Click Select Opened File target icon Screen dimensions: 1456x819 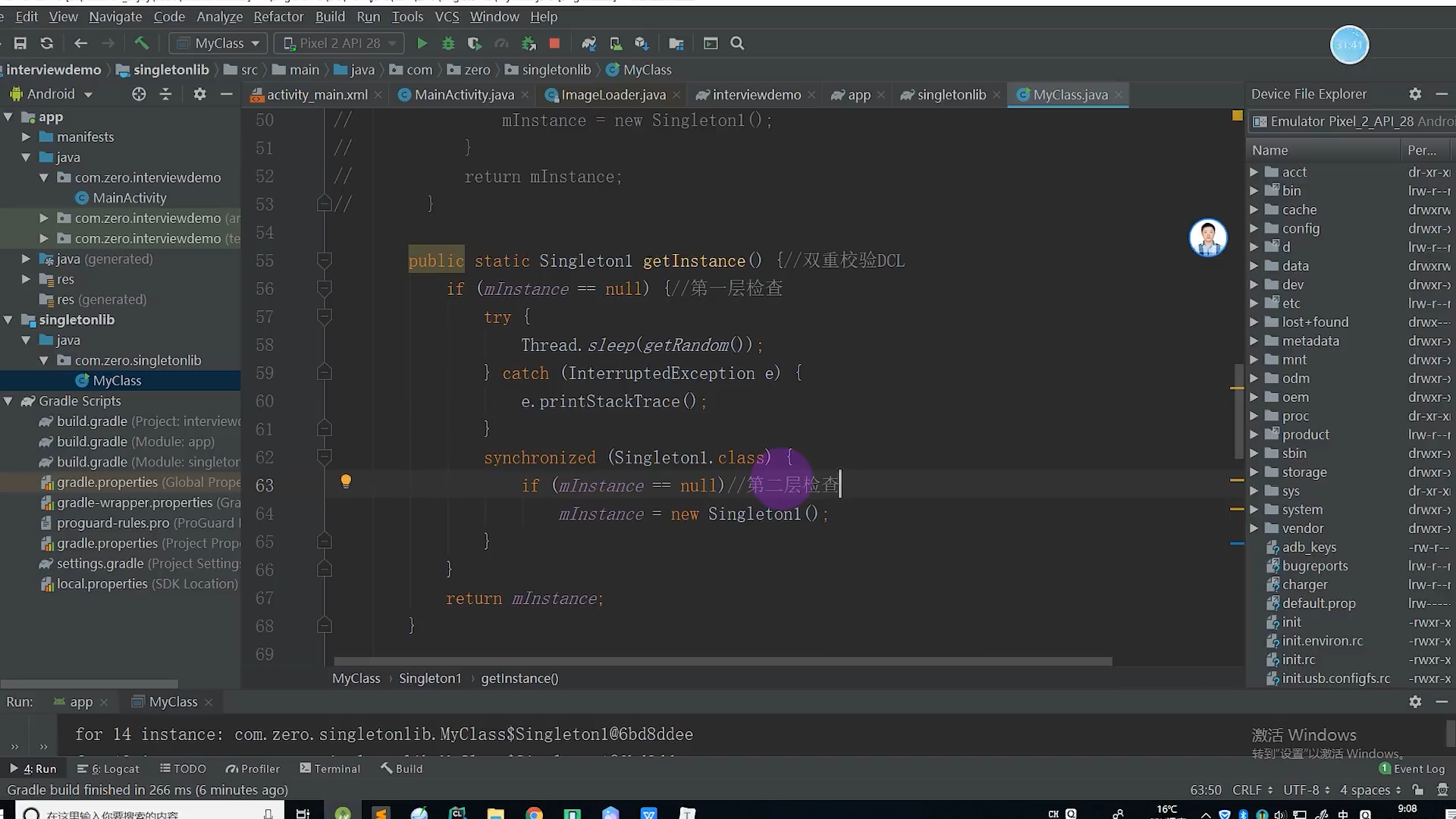pos(139,94)
